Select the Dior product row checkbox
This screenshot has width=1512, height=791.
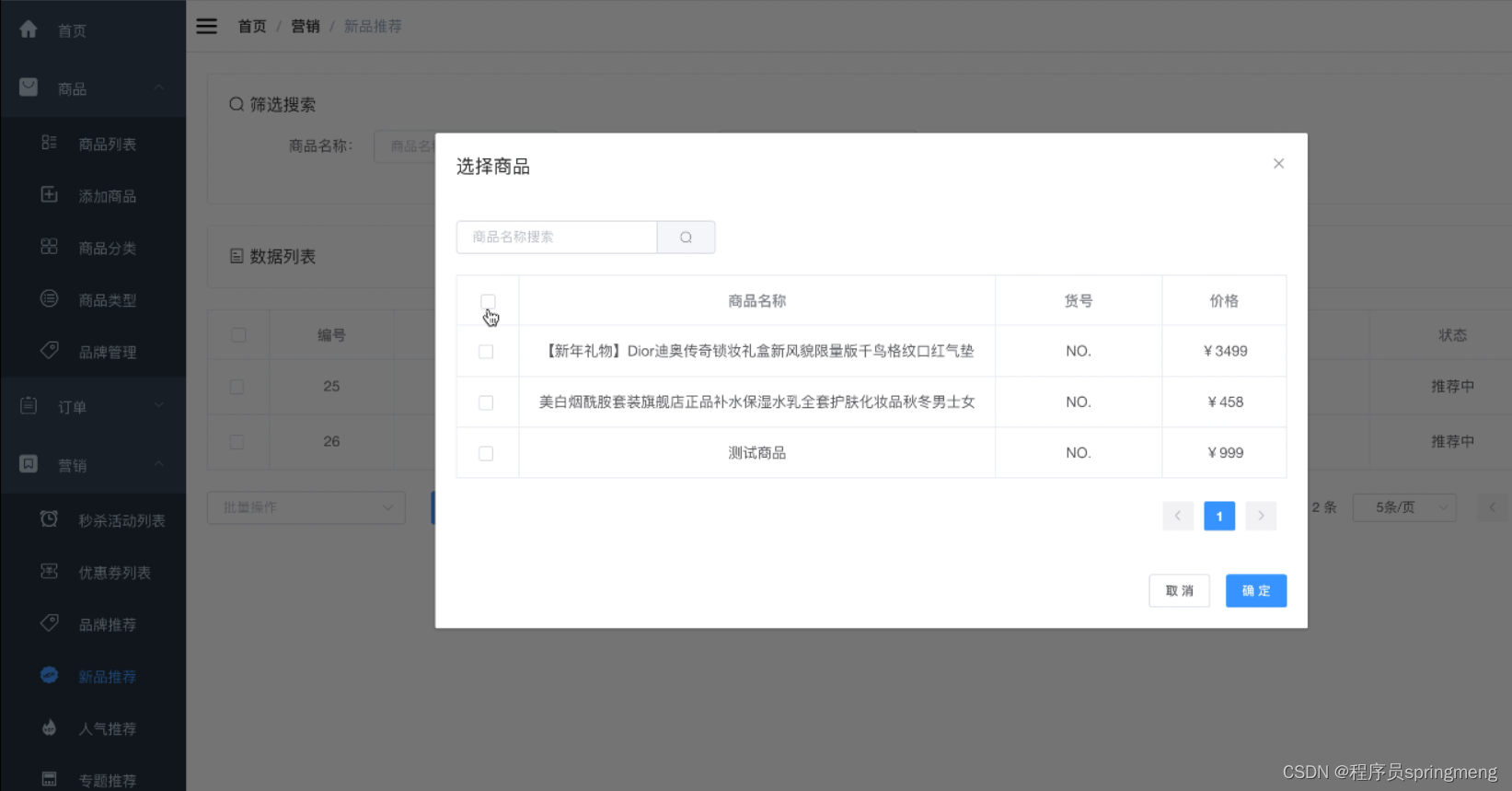[486, 352]
